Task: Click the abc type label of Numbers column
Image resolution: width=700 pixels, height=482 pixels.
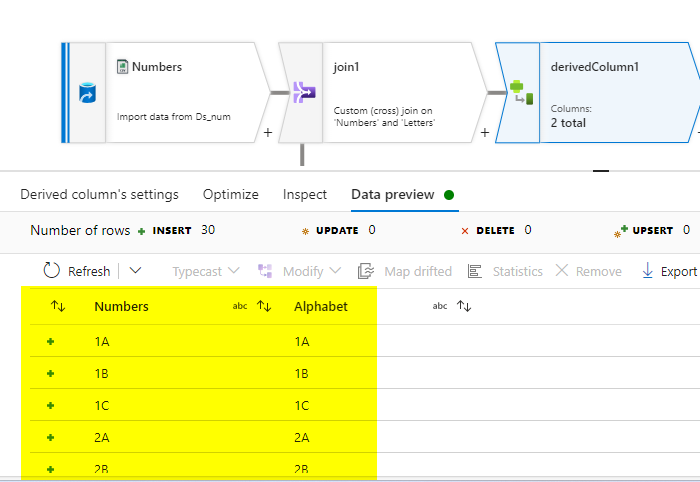Action: point(240,306)
